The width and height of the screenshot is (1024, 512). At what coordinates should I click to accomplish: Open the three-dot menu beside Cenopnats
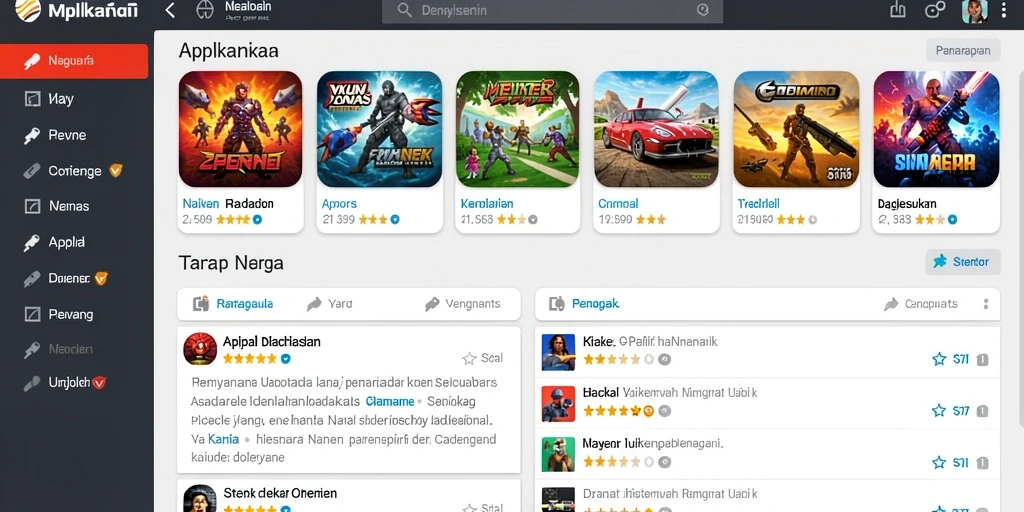click(985, 304)
